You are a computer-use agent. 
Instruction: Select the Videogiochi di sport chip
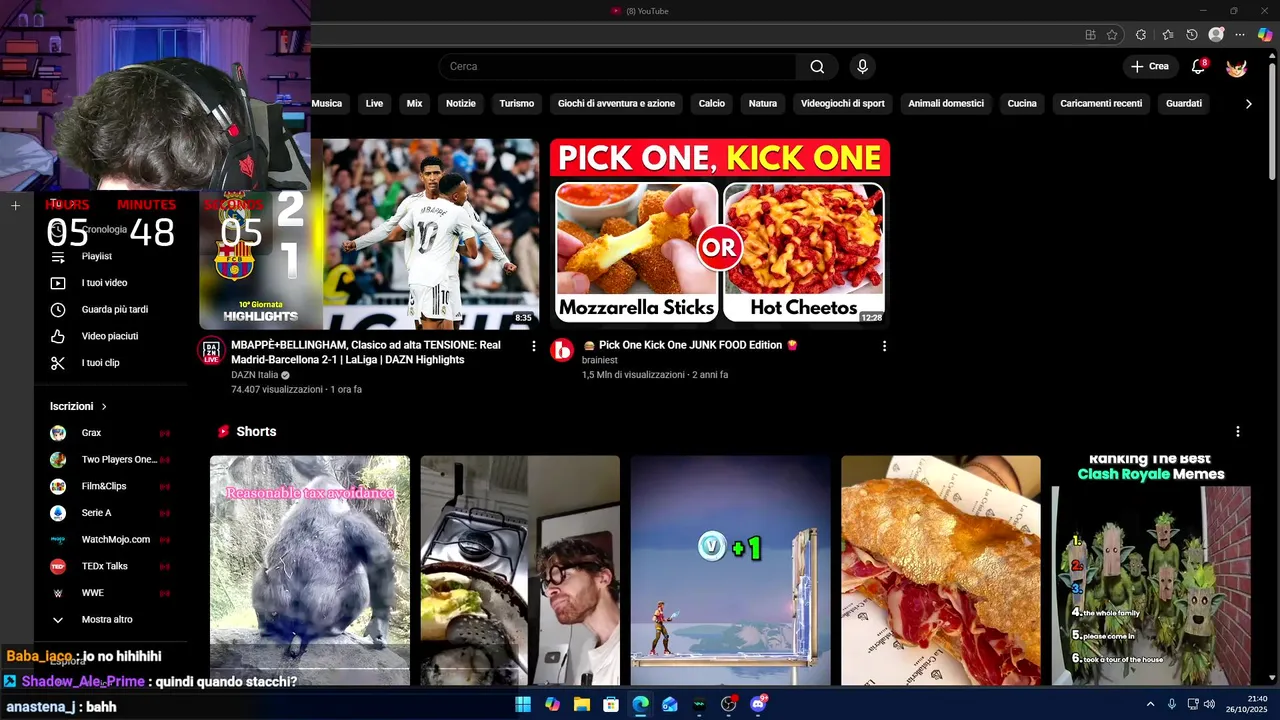click(x=843, y=104)
